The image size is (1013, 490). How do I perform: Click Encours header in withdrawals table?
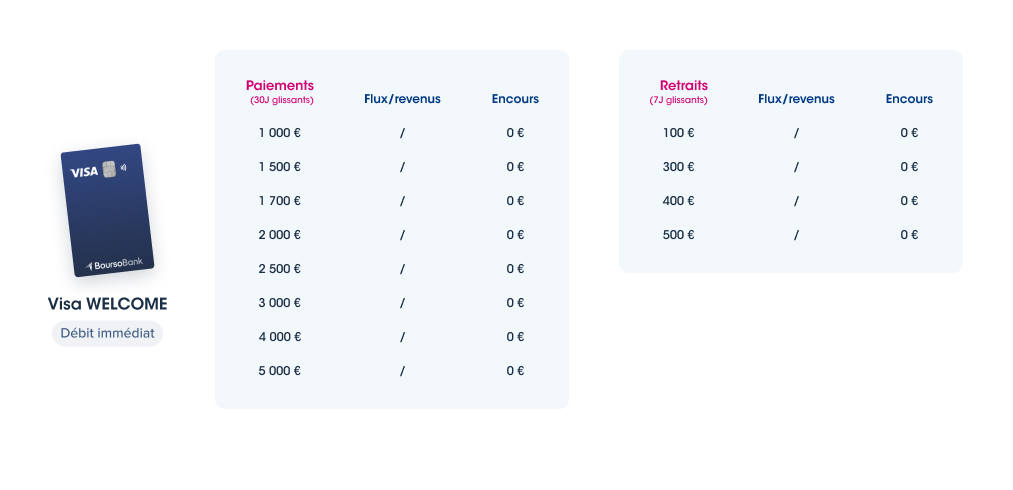pyautogui.click(x=909, y=99)
